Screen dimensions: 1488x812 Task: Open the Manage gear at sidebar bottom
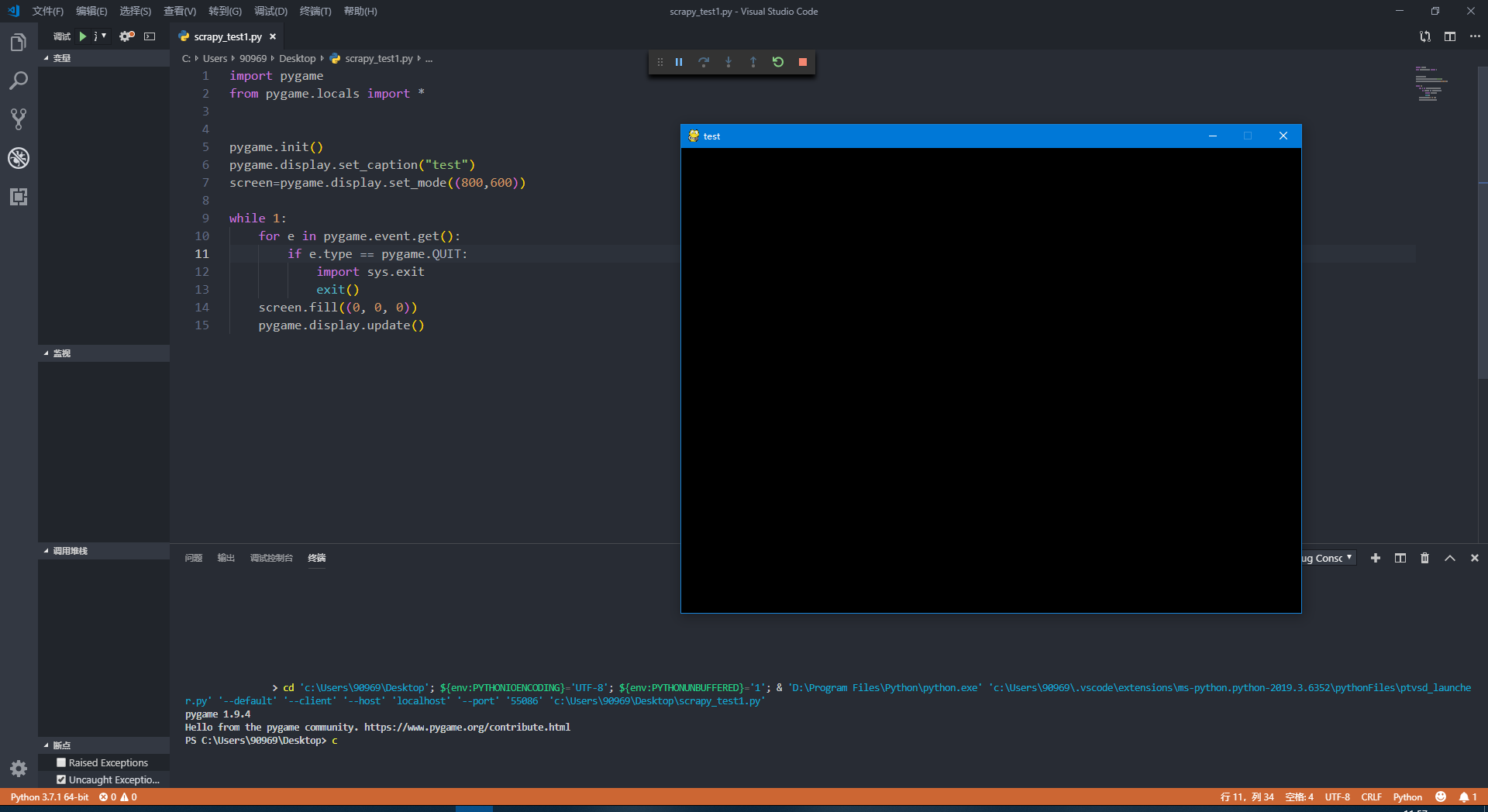point(19,769)
